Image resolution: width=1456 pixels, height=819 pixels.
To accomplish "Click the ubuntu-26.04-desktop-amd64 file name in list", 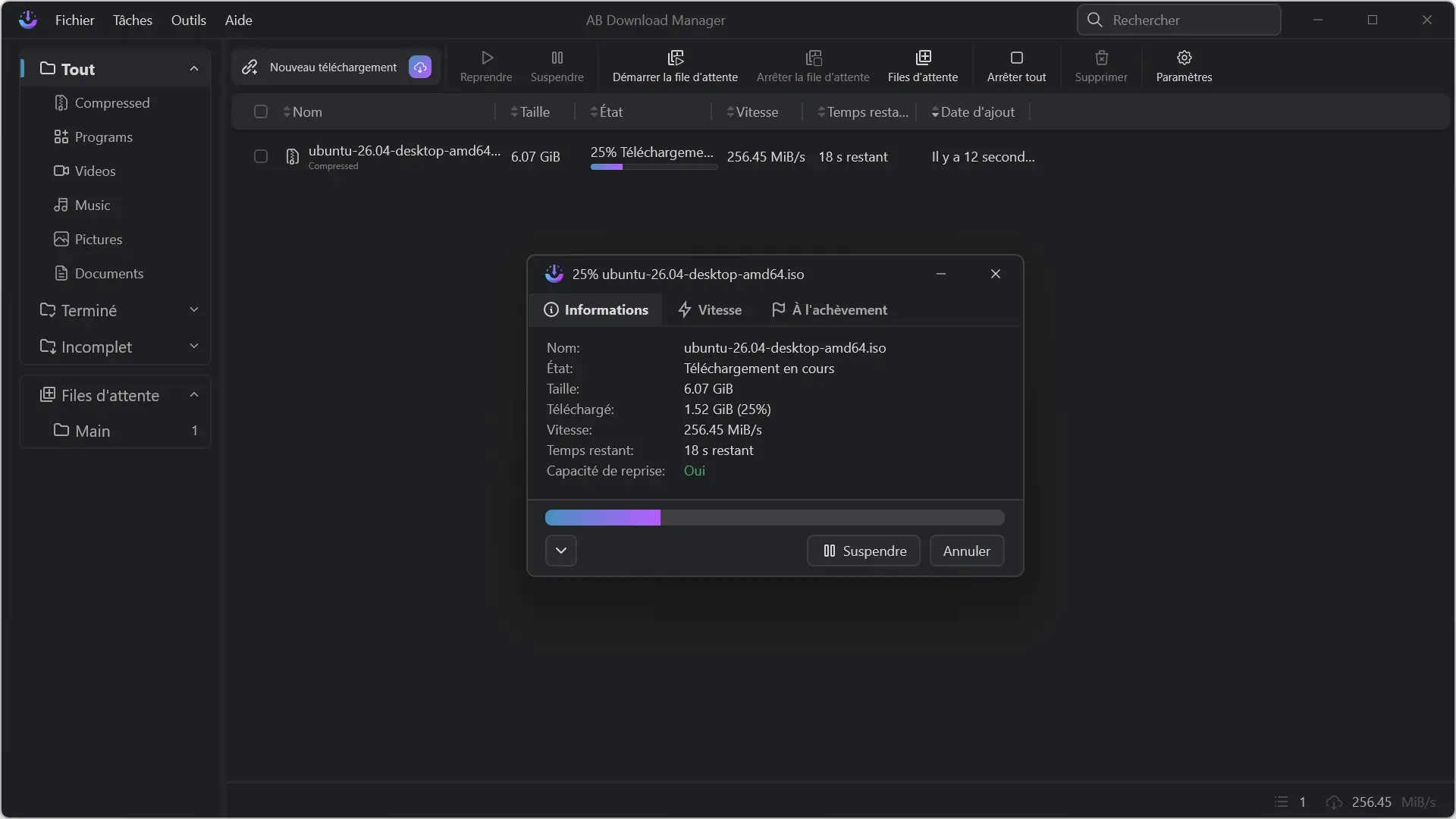I will click(x=404, y=150).
